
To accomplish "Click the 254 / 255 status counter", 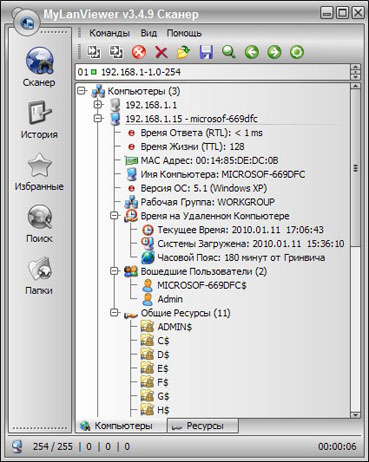I will [52, 447].
